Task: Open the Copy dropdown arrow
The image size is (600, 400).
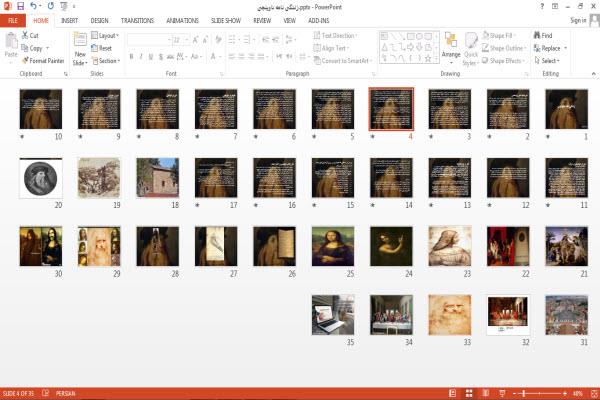Action: click(48, 48)
